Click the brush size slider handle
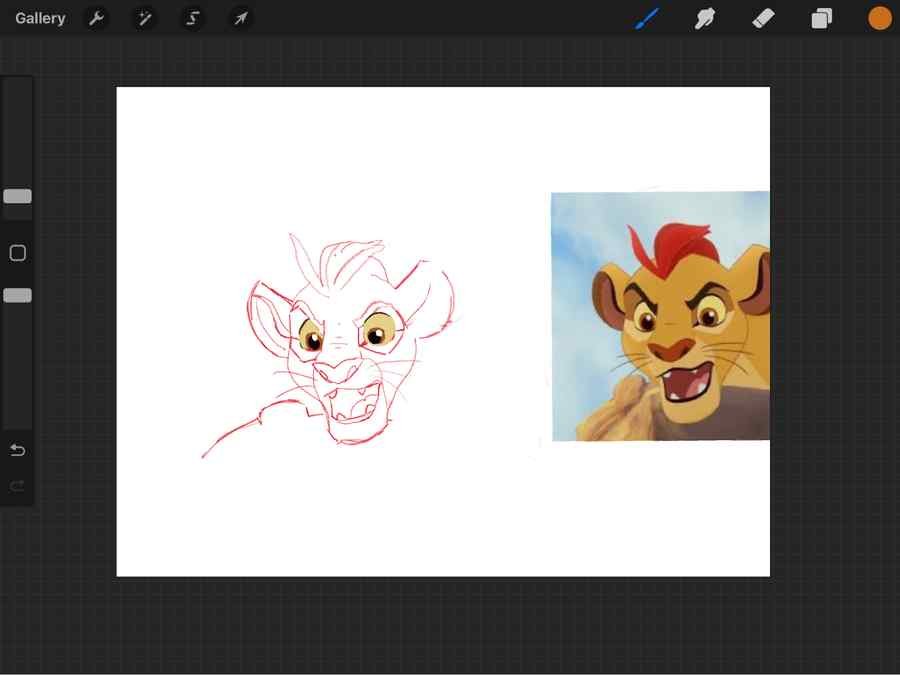The height and width of the screenshot is (675, 900). tap(18, 196)
